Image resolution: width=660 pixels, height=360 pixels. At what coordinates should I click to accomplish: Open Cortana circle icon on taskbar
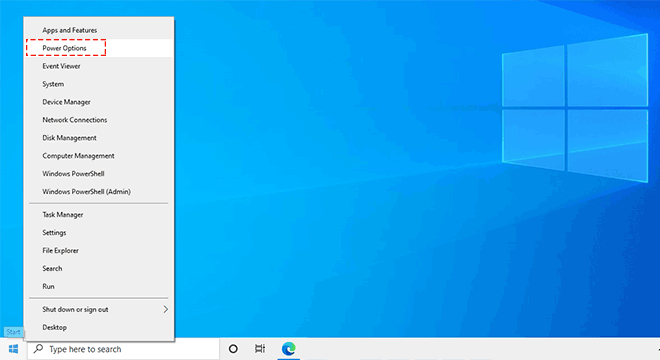click(x=233, y=349)
